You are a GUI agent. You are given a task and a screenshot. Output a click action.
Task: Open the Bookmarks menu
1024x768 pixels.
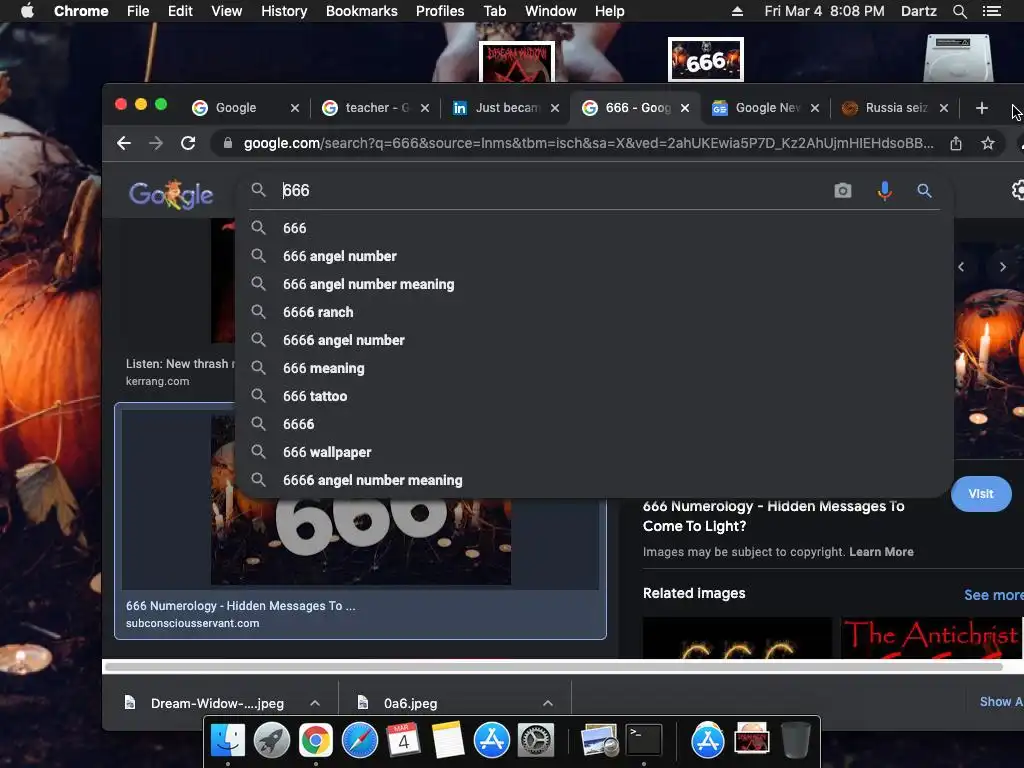(x=362, y=11)
